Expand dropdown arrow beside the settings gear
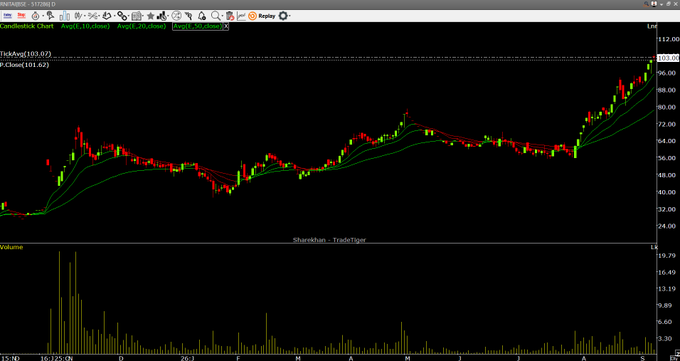This screenshot has height=361, width=680. (290, 16)
